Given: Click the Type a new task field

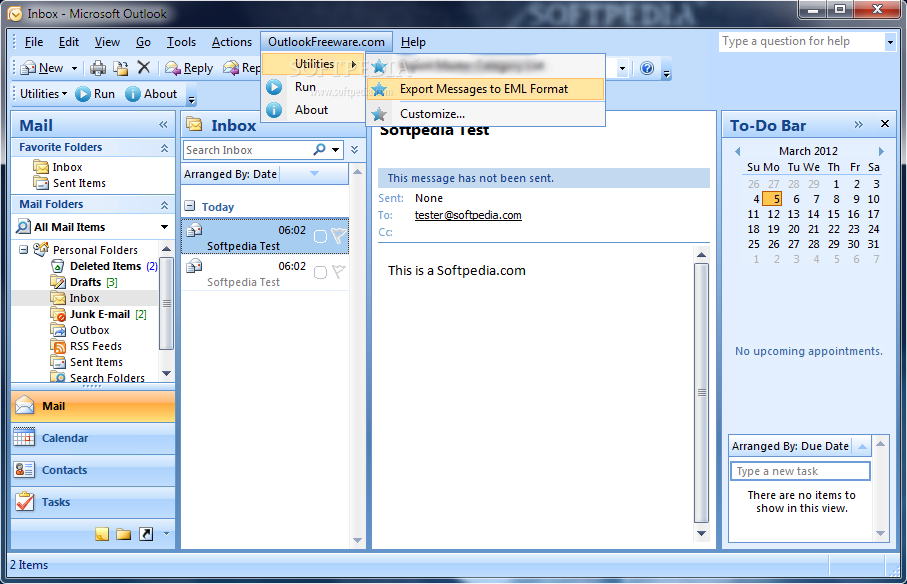Looking at the screenshot, I should 800,471.
